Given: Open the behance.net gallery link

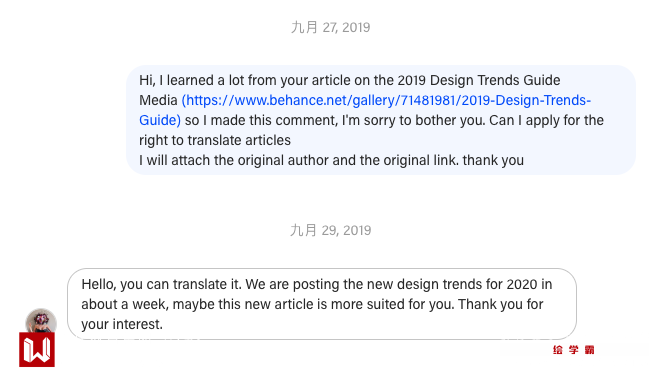Looking at the screenshot, I should [x=386, y=100].
